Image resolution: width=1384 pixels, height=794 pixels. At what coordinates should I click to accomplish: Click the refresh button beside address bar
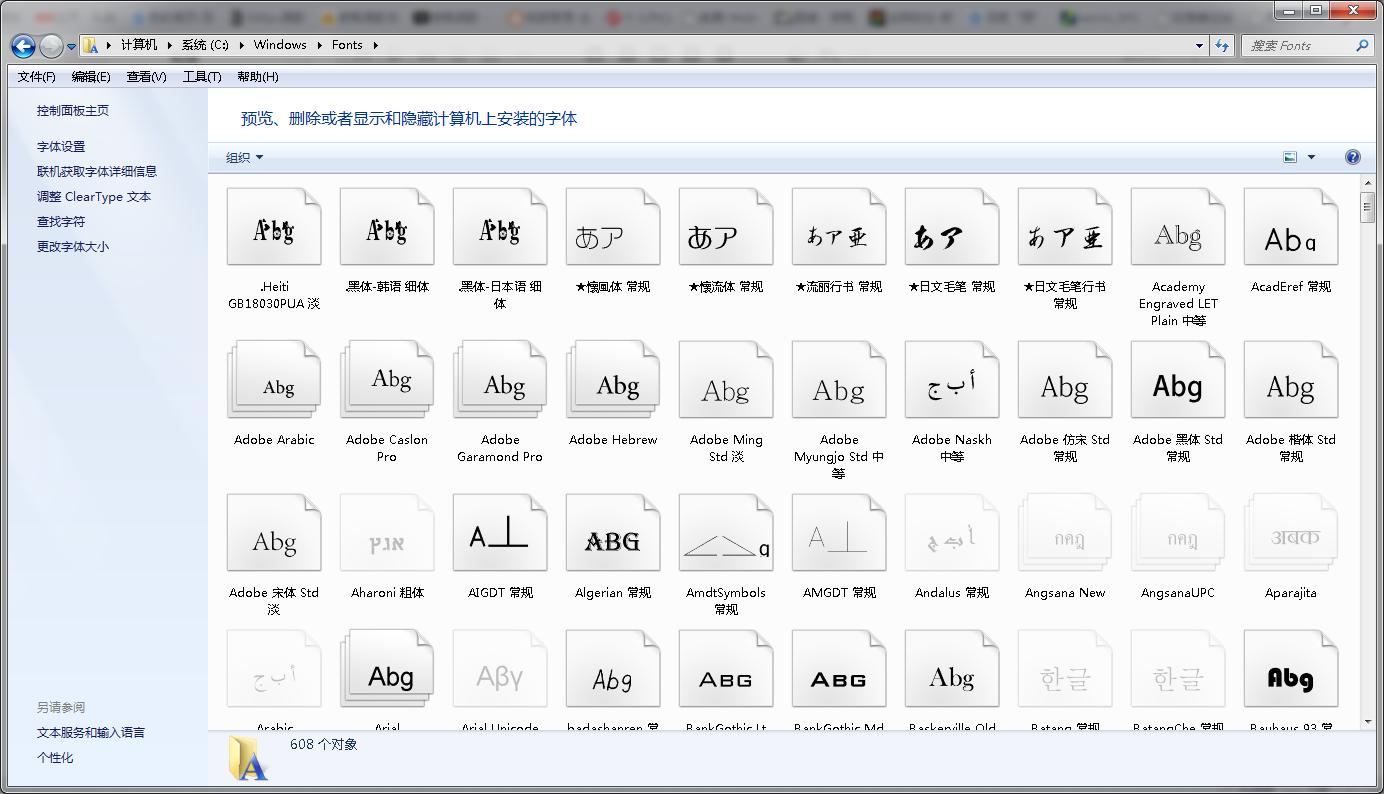1222,45
